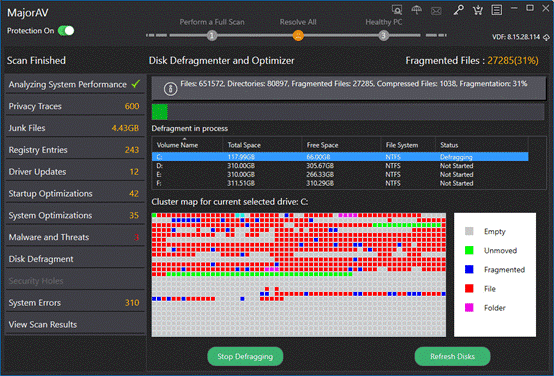Select Disk Defragment in sidebar
This screenshot has height=376, width=554.
(x=75, y=259)
